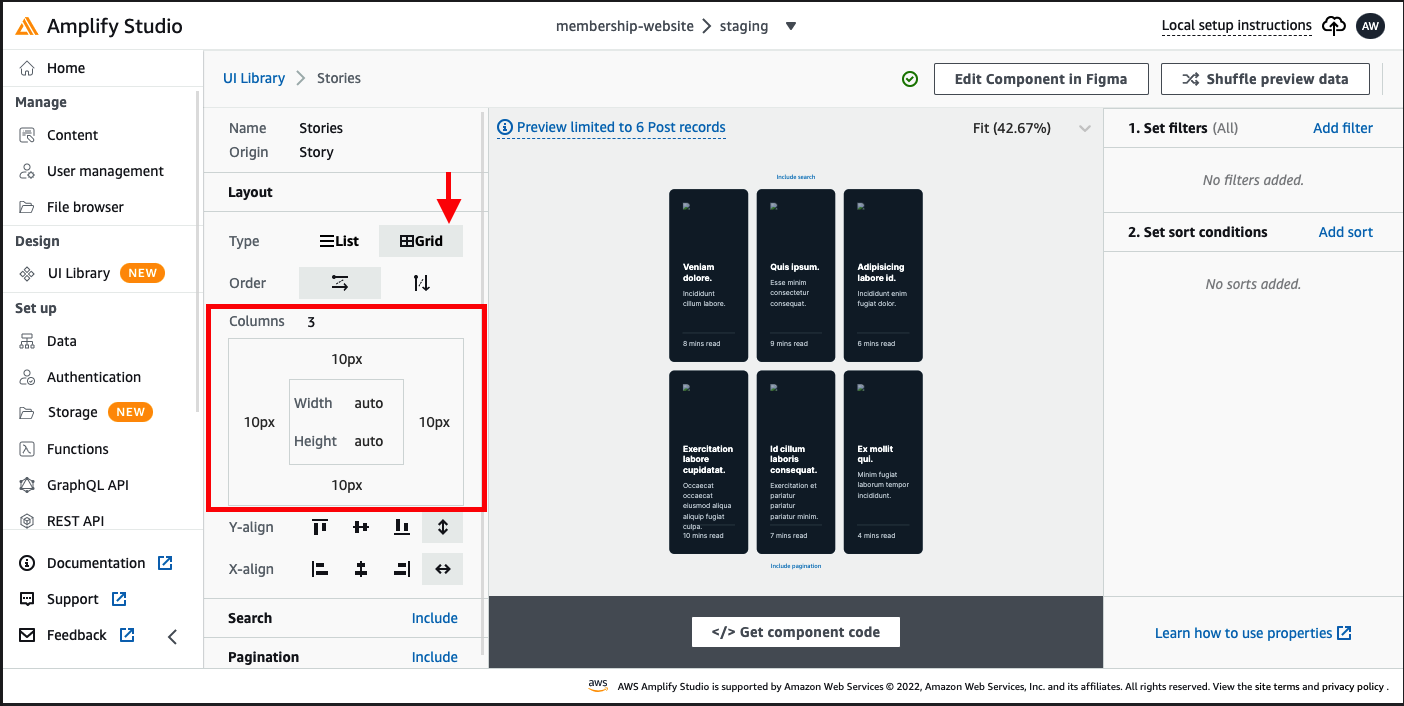Image resolution: width=1404 pixels, height=706 pixels.
Task: Edit the Width auto field
Action: click(x=368, y=403)
